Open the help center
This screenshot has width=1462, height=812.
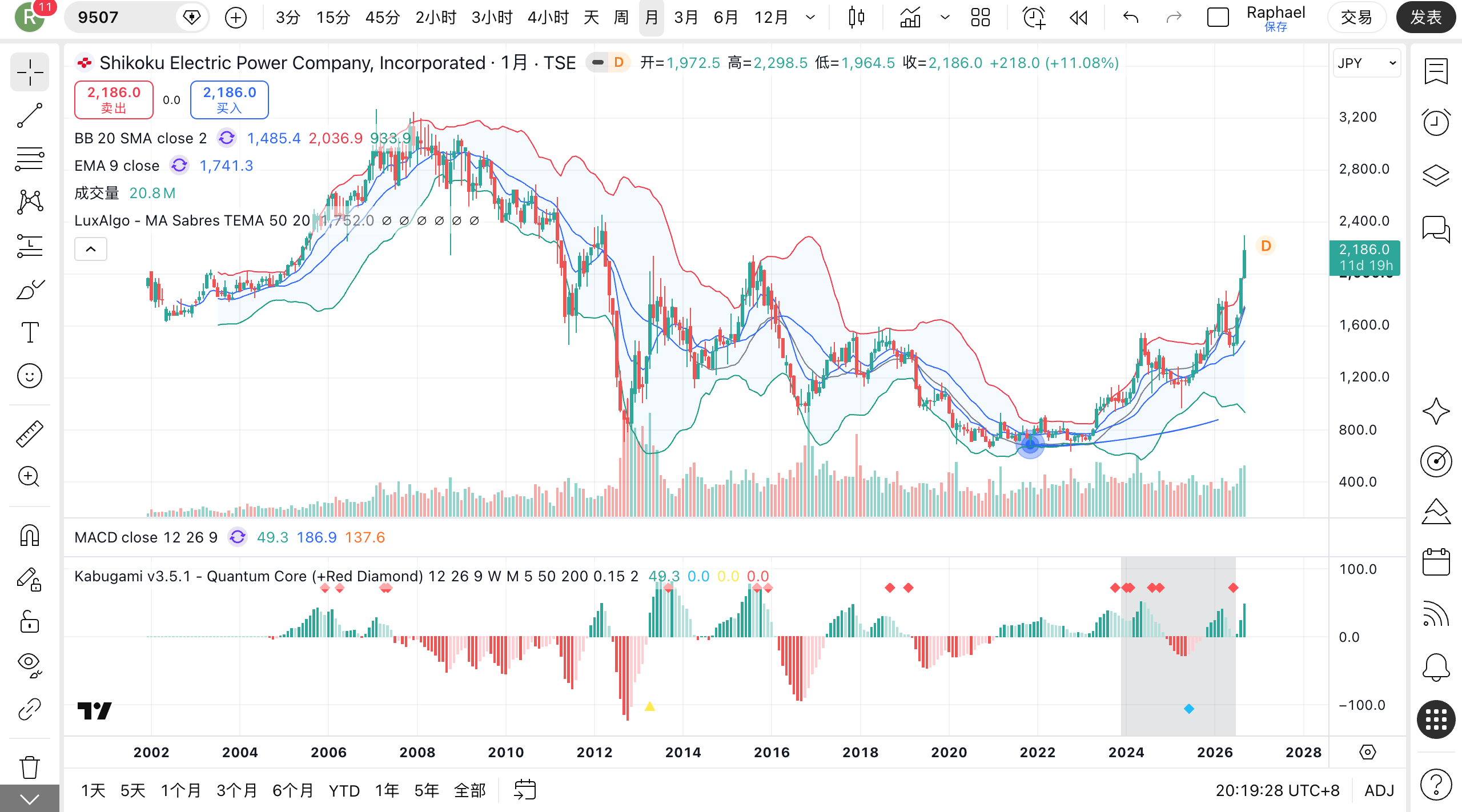[1436, 784]
